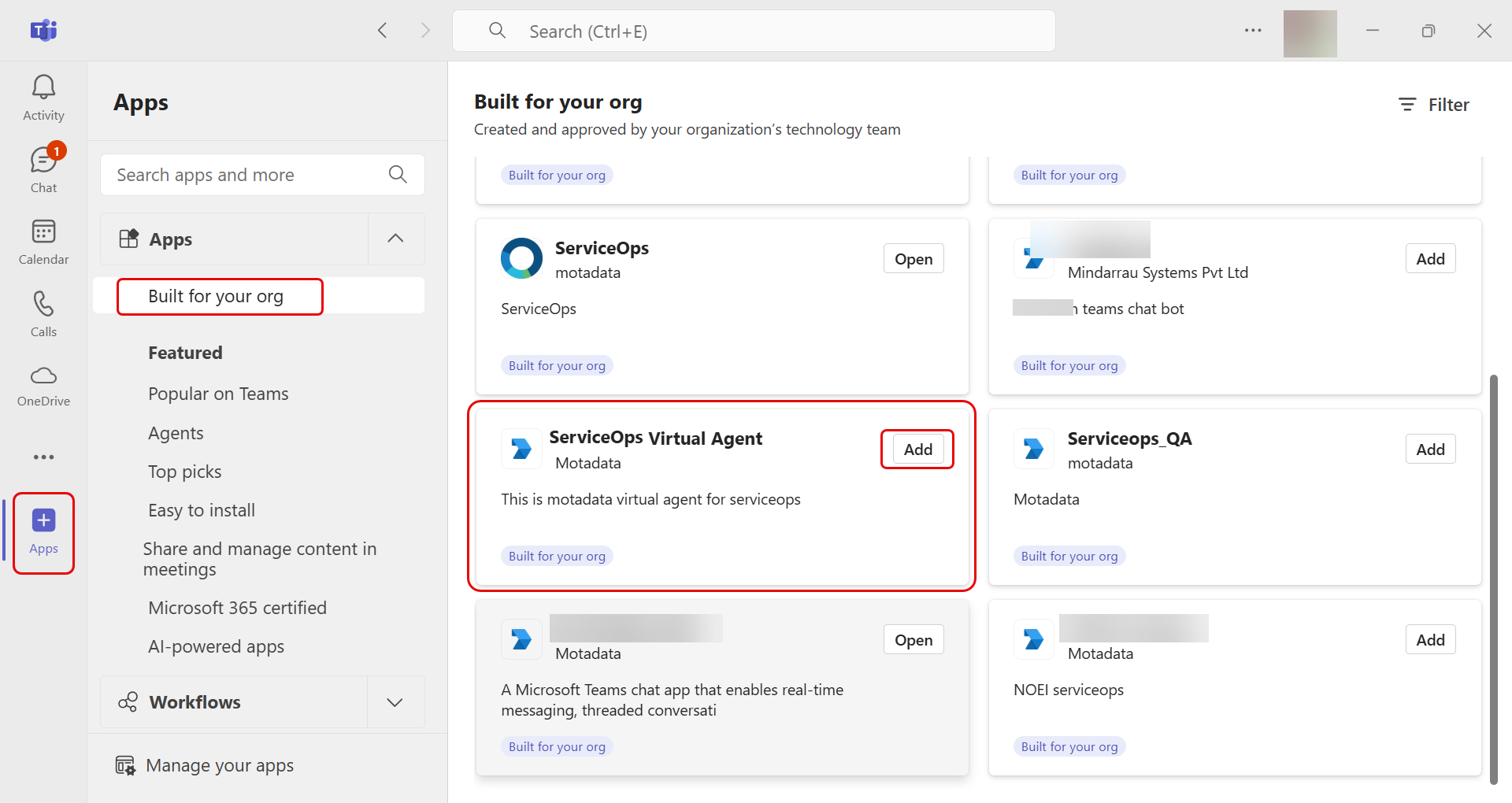Image resolution: width=1512 pixels, height=803 pixels.
Task: Click the Filter icon
Action: [x=1407, y=105]
